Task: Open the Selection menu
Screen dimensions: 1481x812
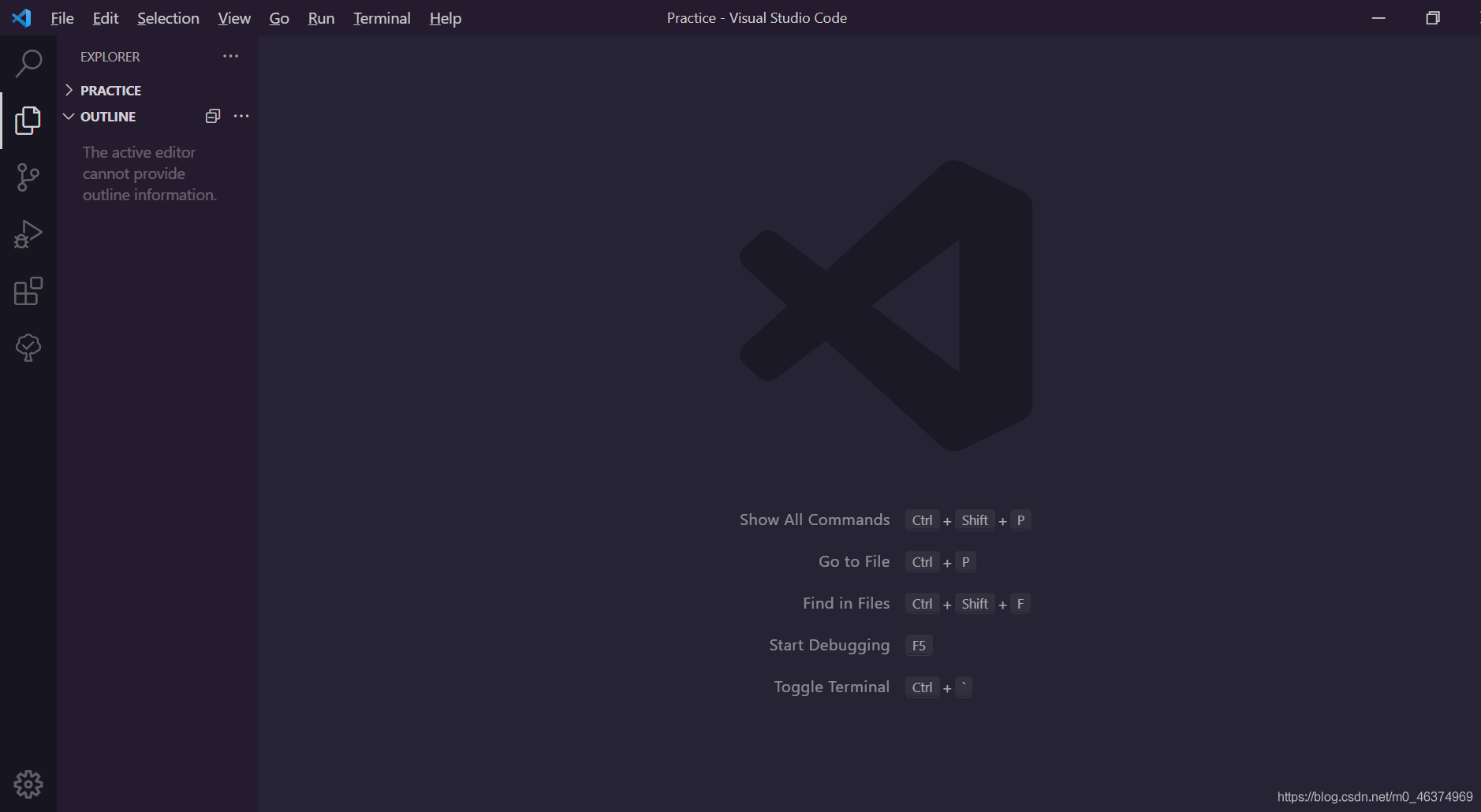Action: 169,18
